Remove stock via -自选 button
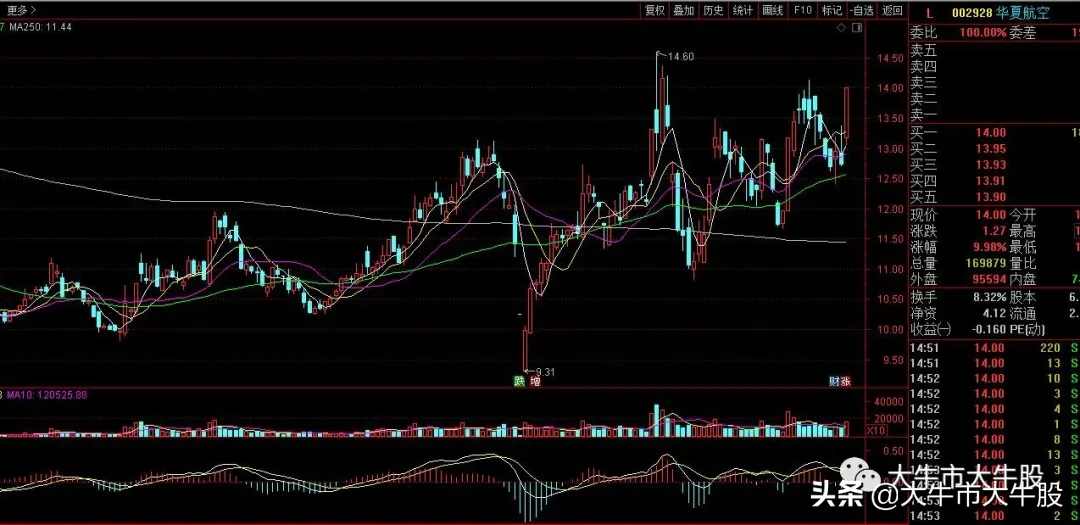The image size is (1080, 525). coord(862,10)
